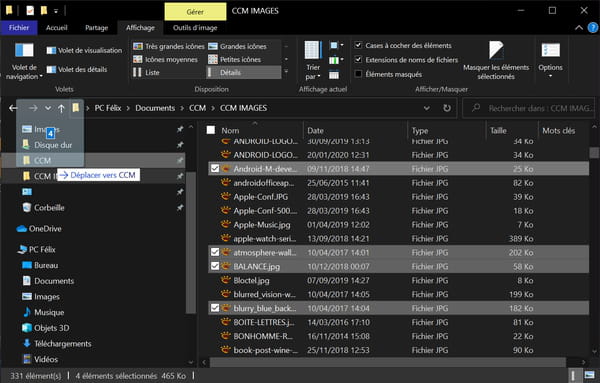600x383 pixels.
Task: Uncheck the atmosphere-wall... file checkbox
Action: (x=215, y=252)
